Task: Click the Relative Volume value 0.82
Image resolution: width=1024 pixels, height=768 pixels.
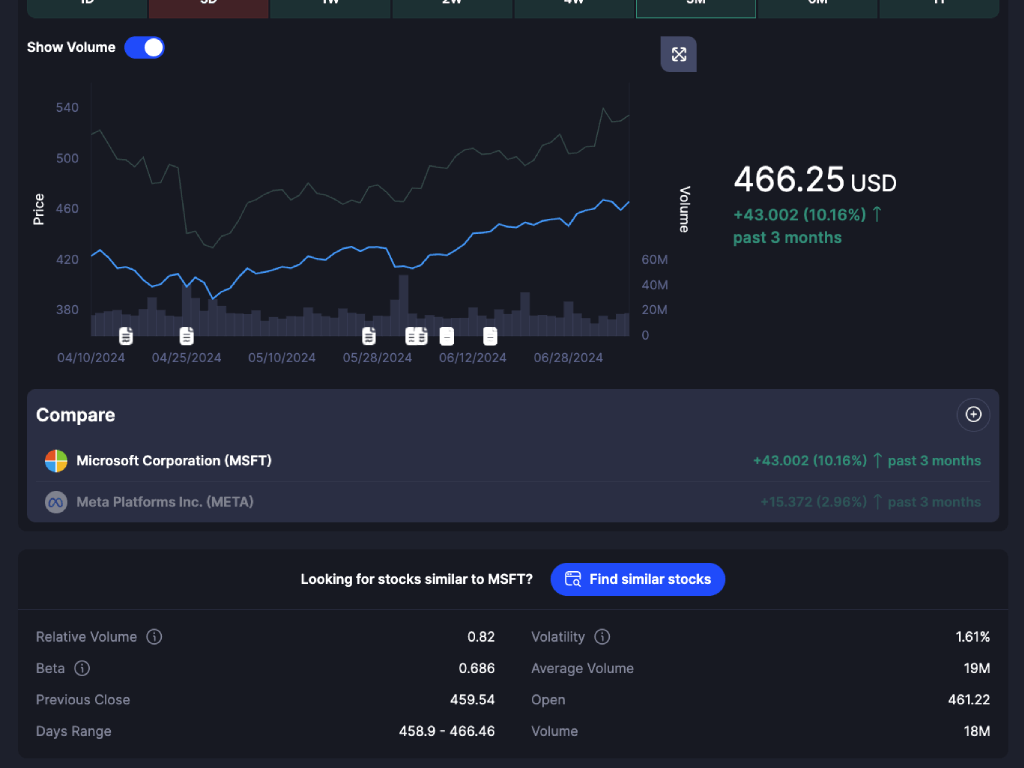Action: pyautogui.click(x=481, y=637)
